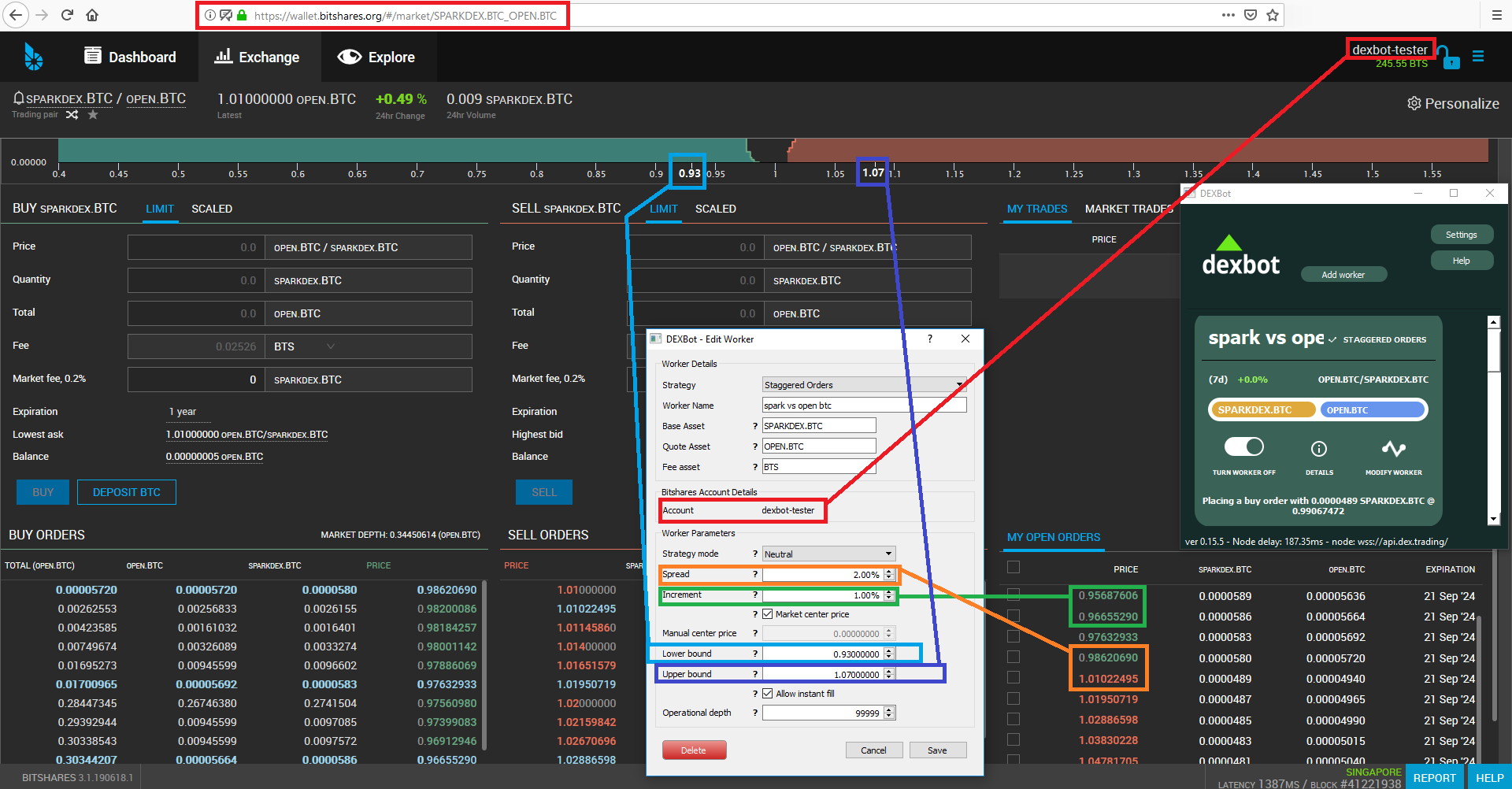The height and width of the screenshot is (789, 1512).
Task: Show help for Strategy mode question mark
Action: pyautogui.click(x=754, y=554)
